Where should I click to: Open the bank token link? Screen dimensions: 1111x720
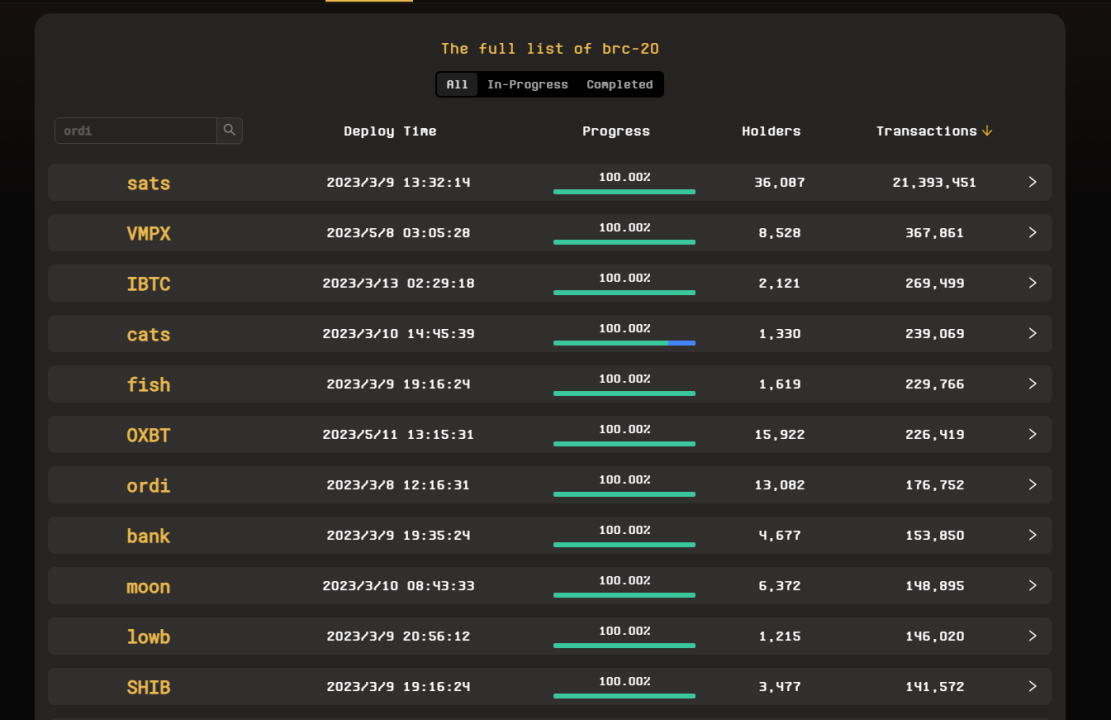(148, 536)
